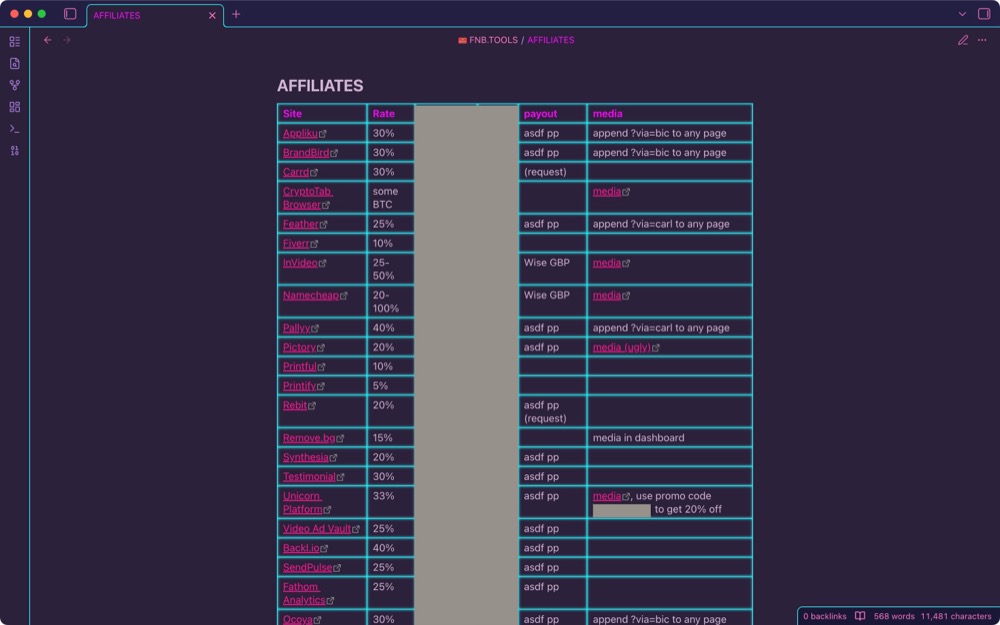Open the terminal prompt ribbon icon

coord(15,129)
